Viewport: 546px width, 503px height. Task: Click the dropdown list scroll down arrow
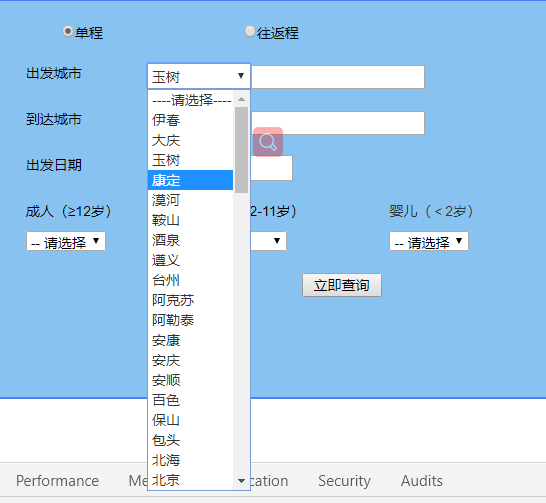coord(241,481)
